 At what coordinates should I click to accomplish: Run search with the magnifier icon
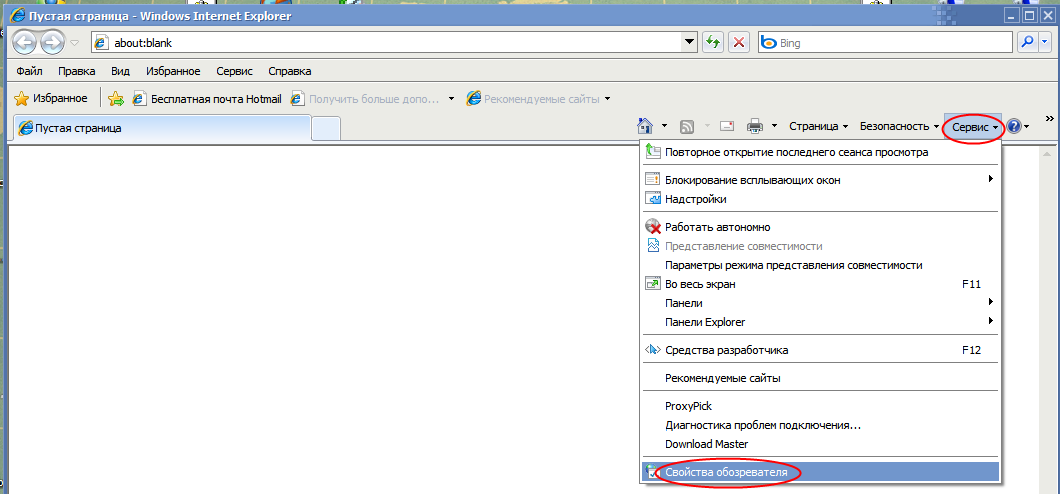(x=1028, y=42)
